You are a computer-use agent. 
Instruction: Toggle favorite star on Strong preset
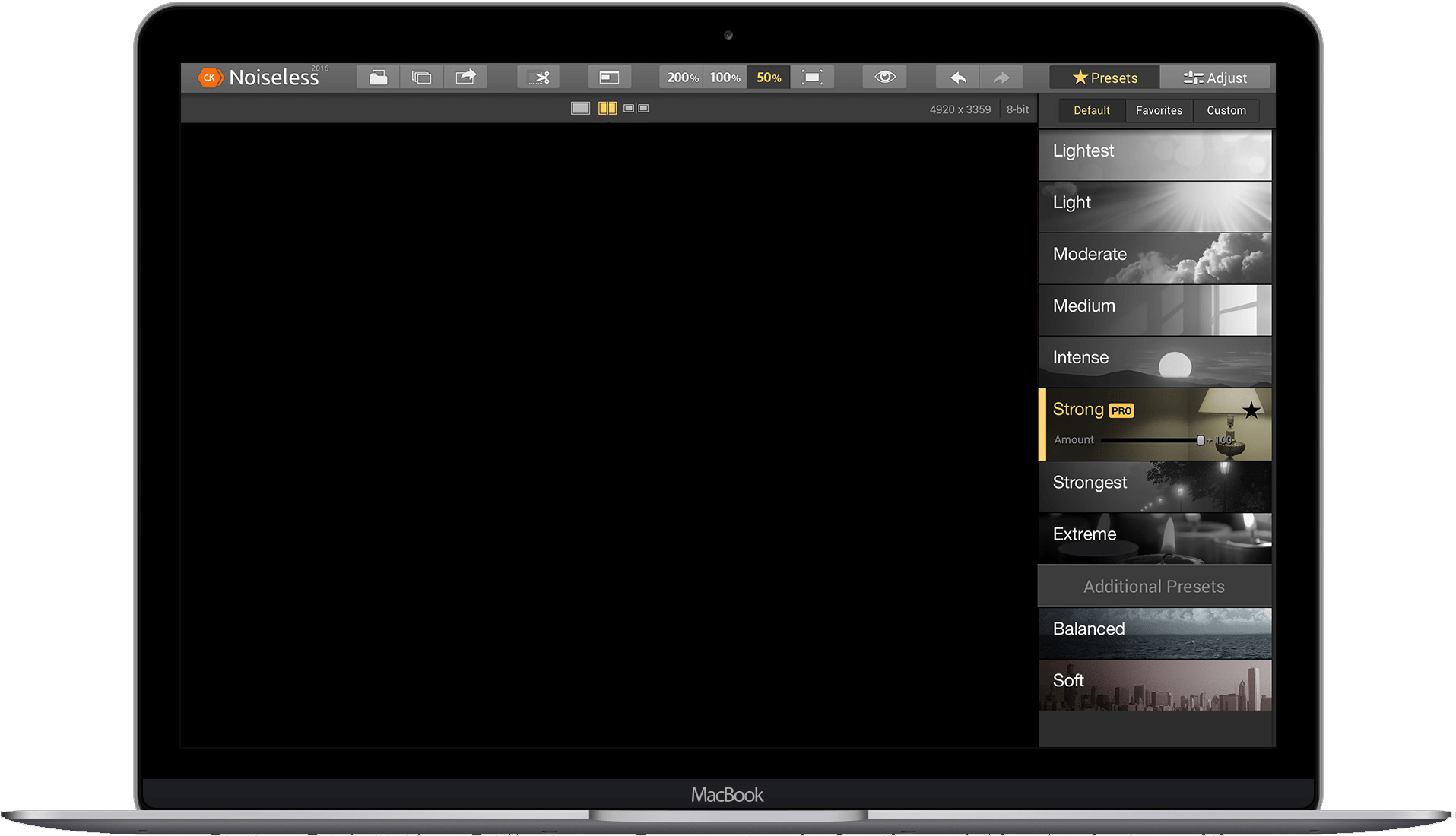[1251, 411]
